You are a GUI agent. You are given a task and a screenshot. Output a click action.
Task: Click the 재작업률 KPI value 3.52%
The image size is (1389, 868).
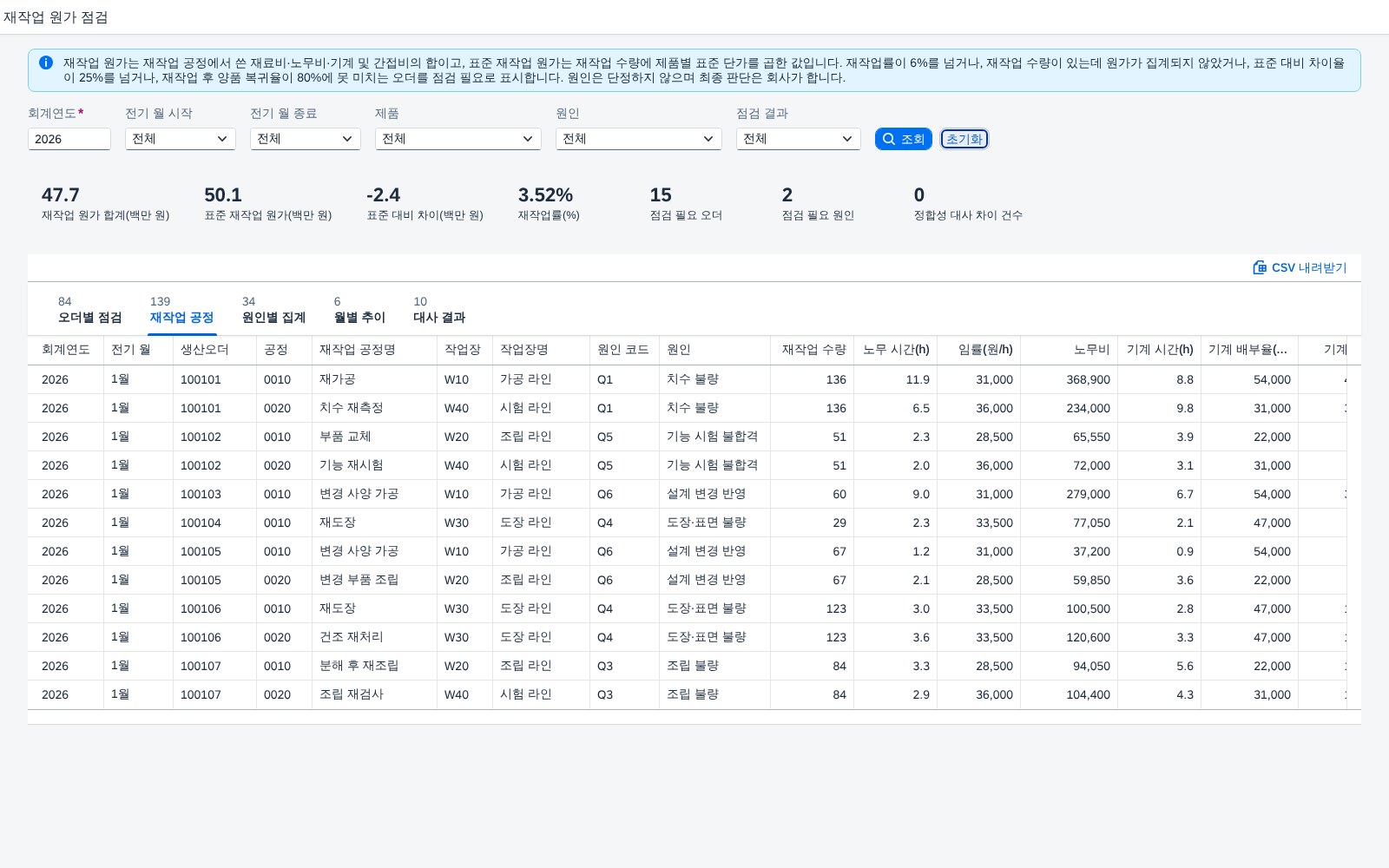(x=545, y=195)
